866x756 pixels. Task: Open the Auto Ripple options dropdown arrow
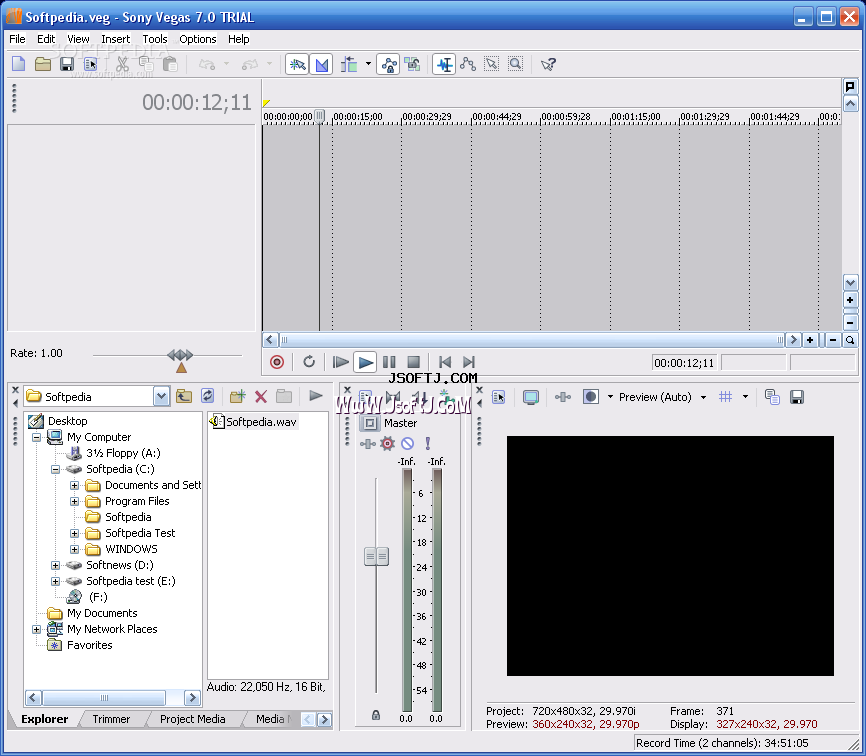tap(368, 64)
